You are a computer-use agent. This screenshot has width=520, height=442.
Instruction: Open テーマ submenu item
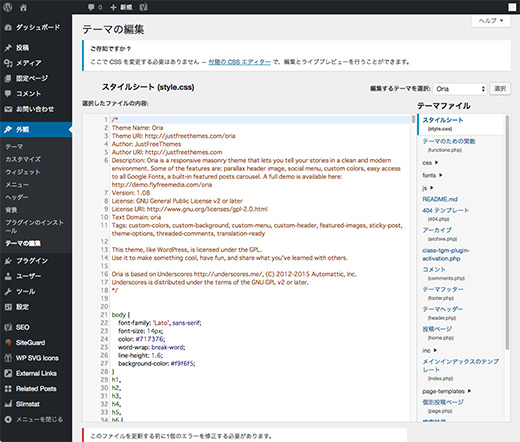tap(14, 147)
